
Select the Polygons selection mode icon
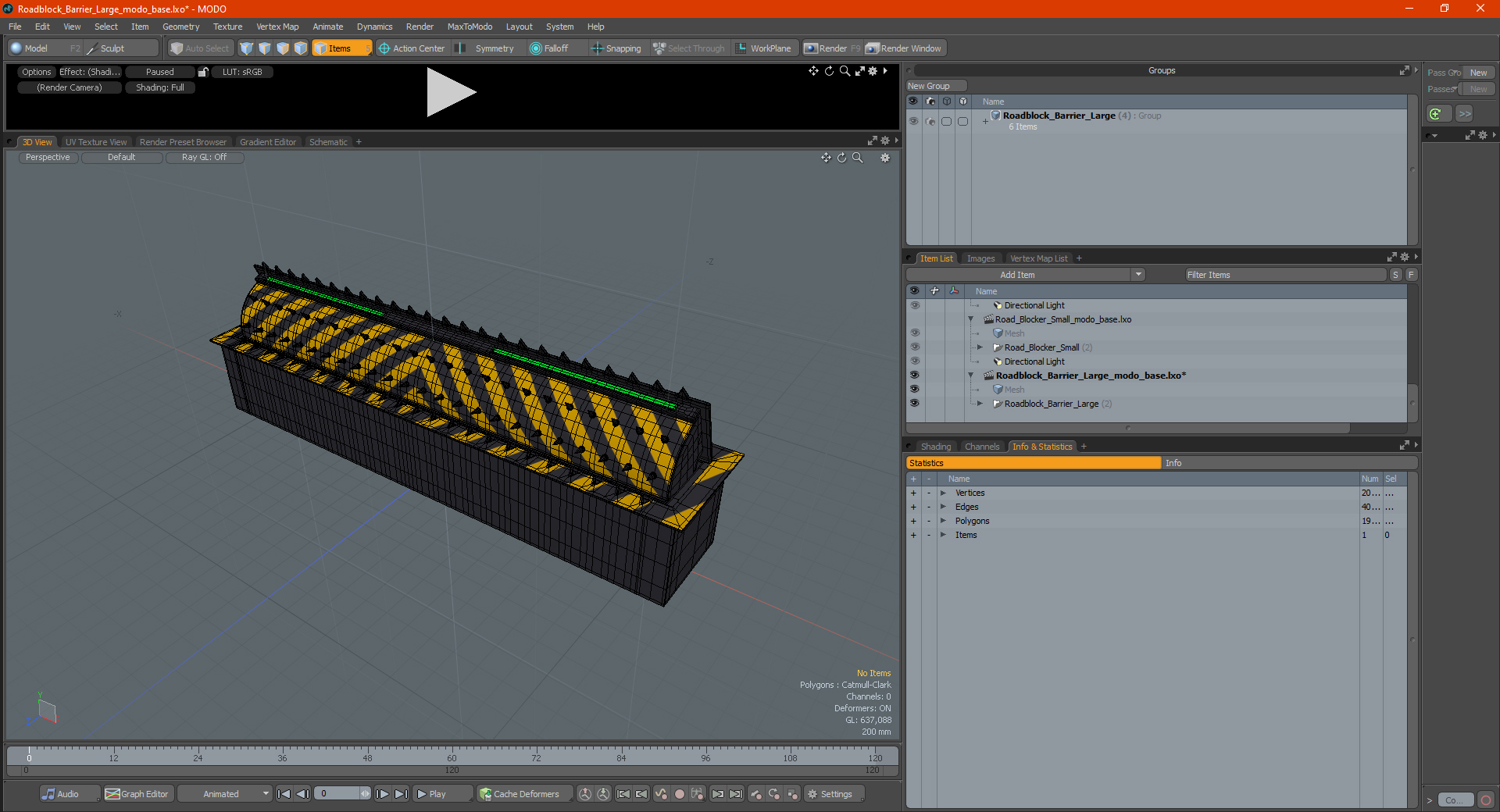(283, 48)
